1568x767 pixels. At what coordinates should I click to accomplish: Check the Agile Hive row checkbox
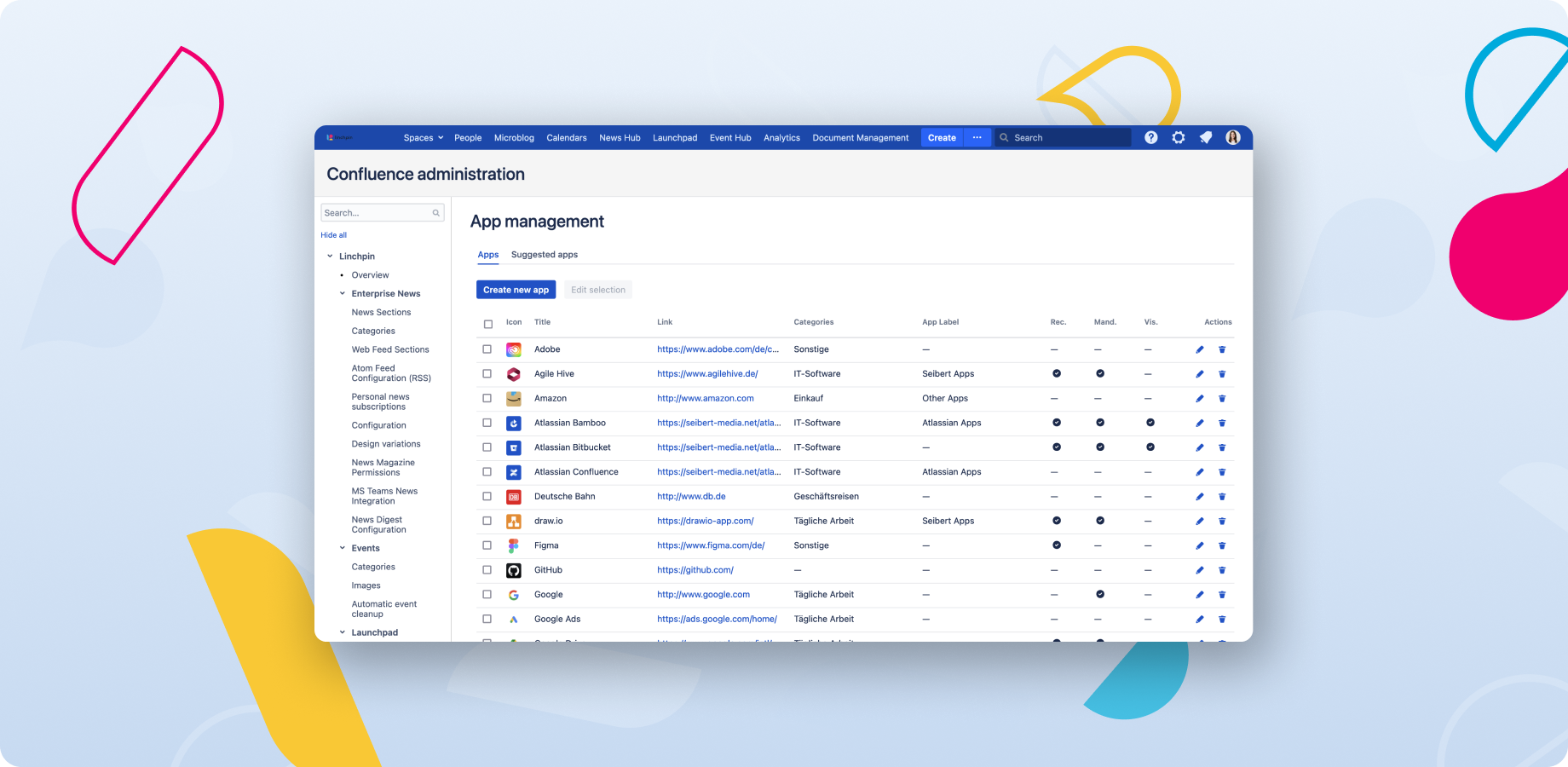[487, 374]
